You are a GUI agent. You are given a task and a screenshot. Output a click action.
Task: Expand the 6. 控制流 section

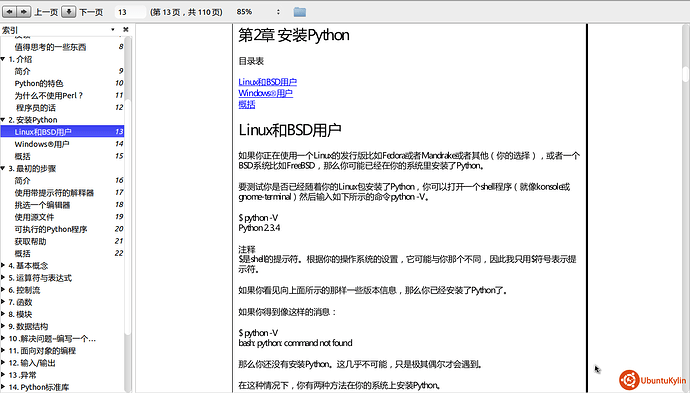point(3,290)
